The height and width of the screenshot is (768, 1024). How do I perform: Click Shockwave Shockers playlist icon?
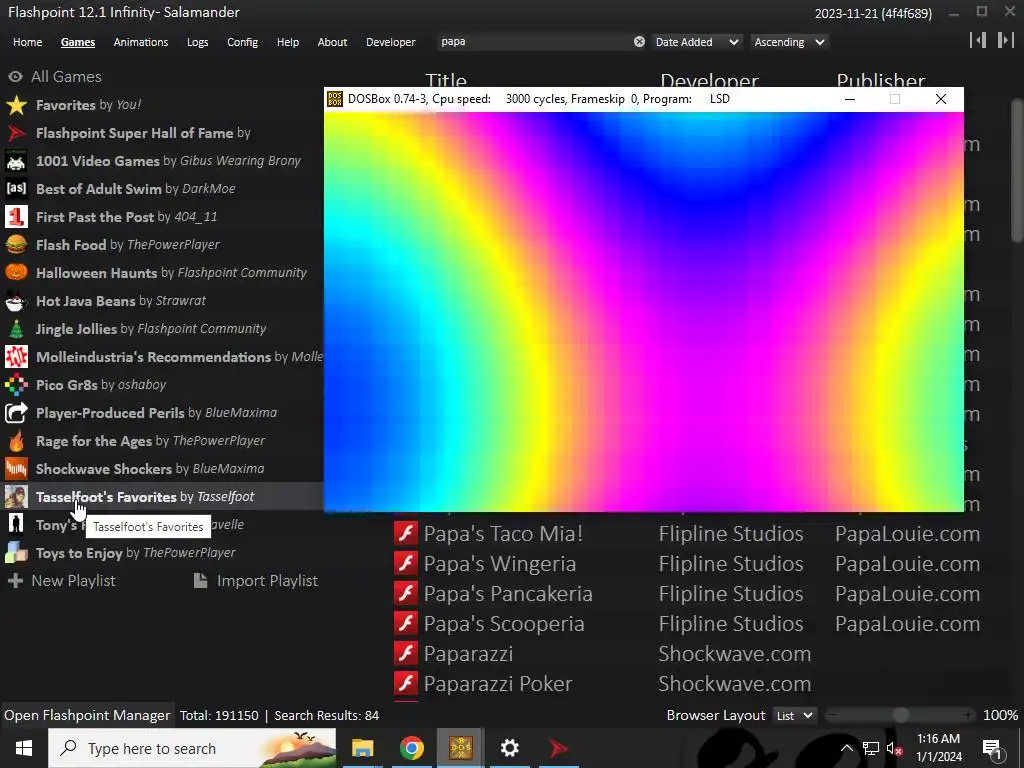pyautogui.click(x=16, y=469)
